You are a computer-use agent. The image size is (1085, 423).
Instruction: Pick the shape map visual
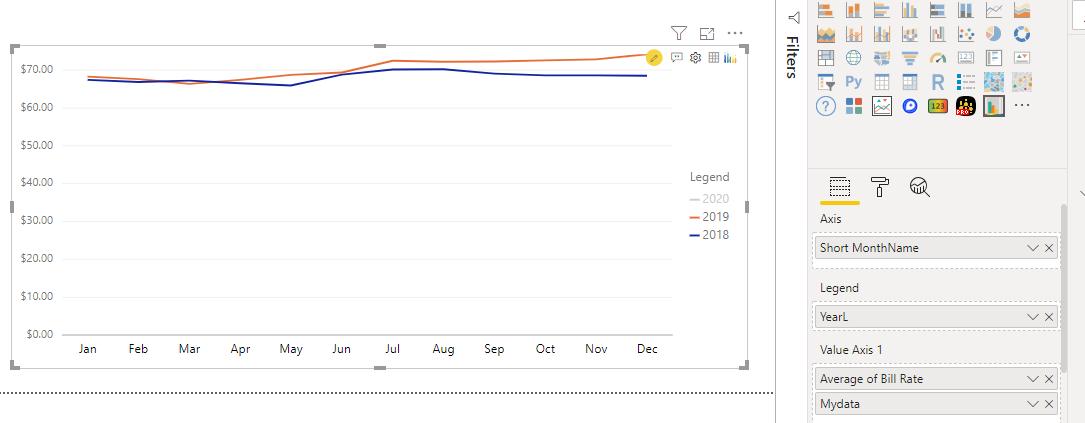[x=994, y=82]
